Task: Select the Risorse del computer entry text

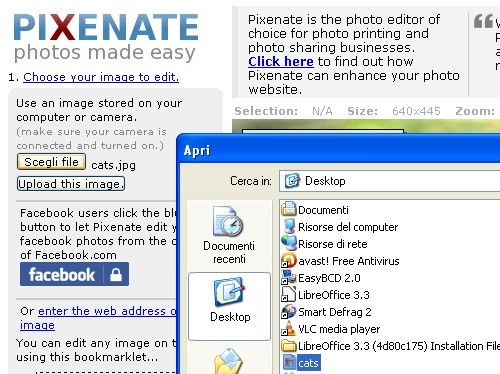Action: [348, 227]
